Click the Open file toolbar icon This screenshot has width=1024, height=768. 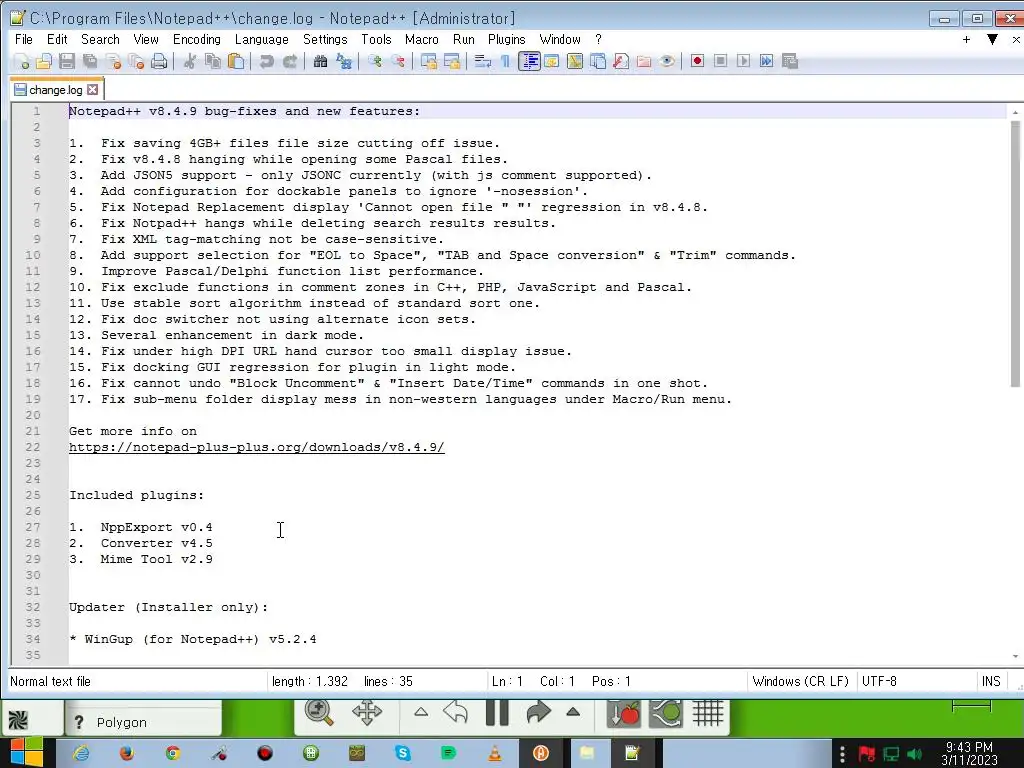[x=44, y=61]
